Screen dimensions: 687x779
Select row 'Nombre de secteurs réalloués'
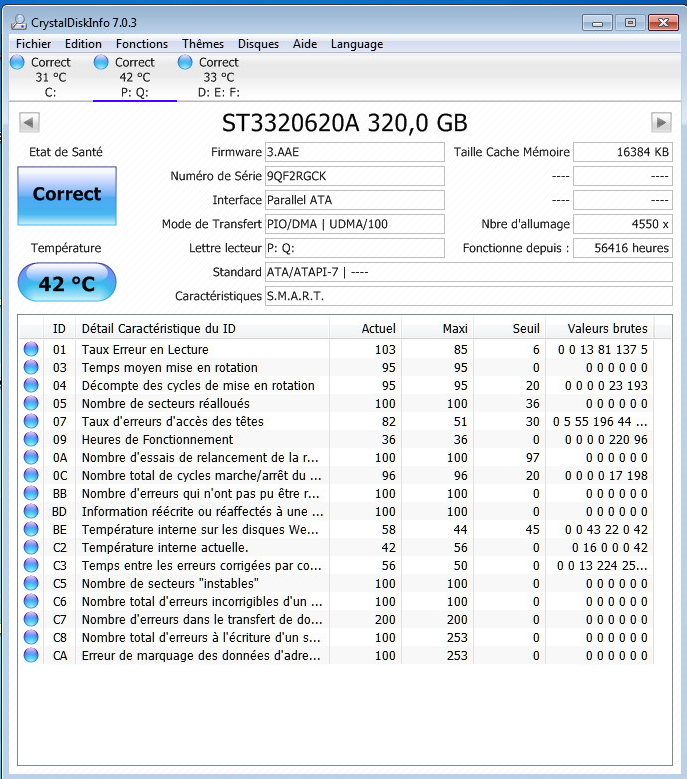pyautogui.click(x=336, y=403)
